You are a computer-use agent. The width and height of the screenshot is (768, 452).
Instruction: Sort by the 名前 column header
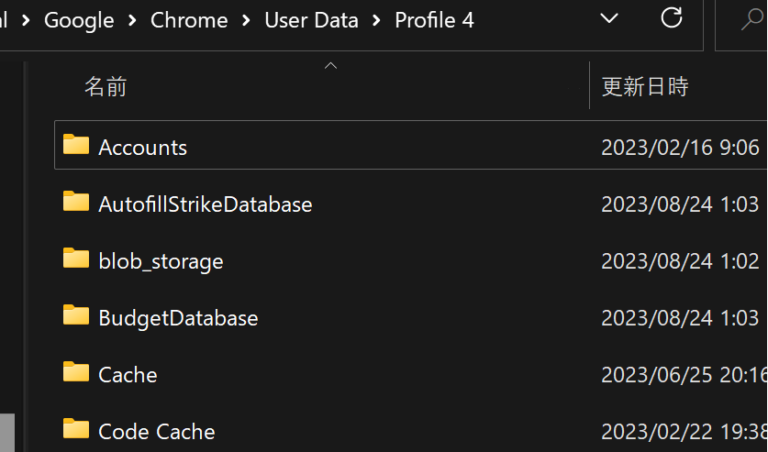tap(105, 87)
